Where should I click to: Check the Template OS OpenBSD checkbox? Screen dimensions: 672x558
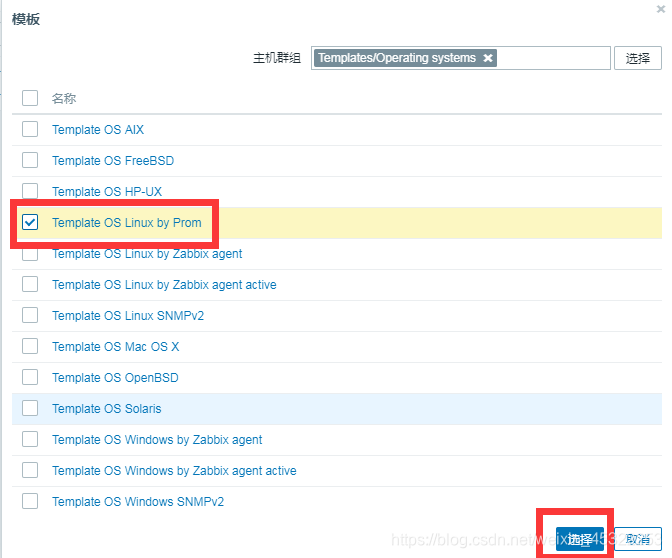click(30, 377)
